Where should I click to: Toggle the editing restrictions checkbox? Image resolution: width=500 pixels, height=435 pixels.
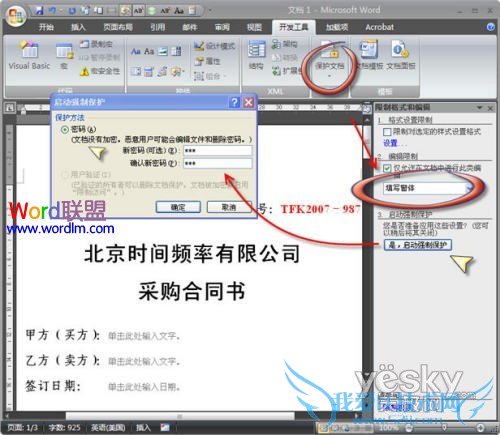[x=387, y=168]
